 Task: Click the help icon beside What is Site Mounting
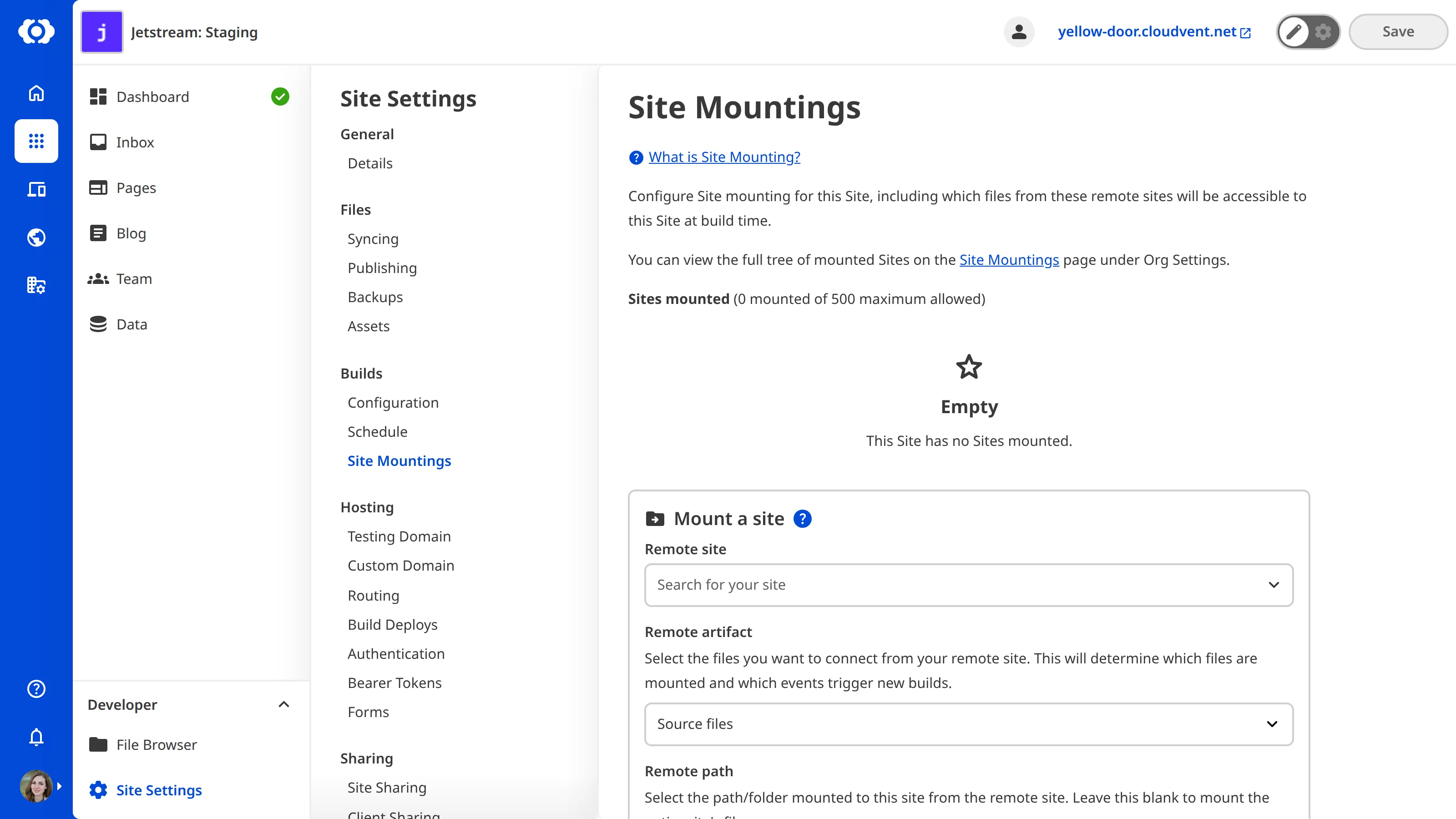[636, 157]
